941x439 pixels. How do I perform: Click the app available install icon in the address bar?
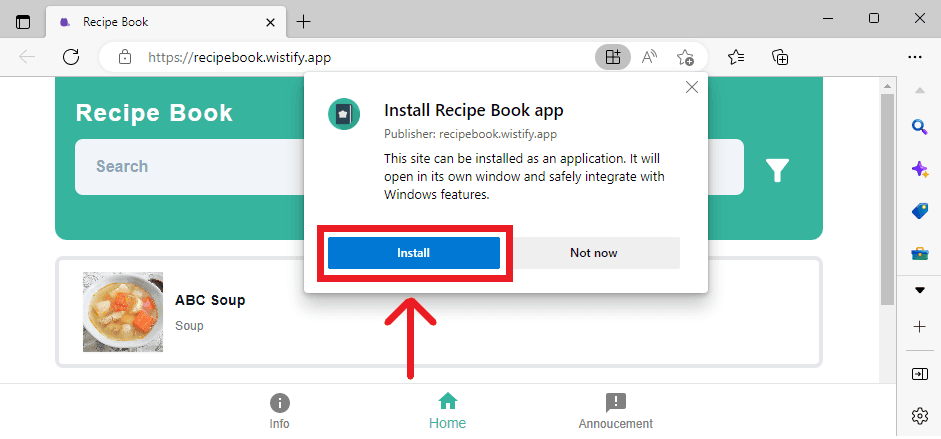pos(613,58)
